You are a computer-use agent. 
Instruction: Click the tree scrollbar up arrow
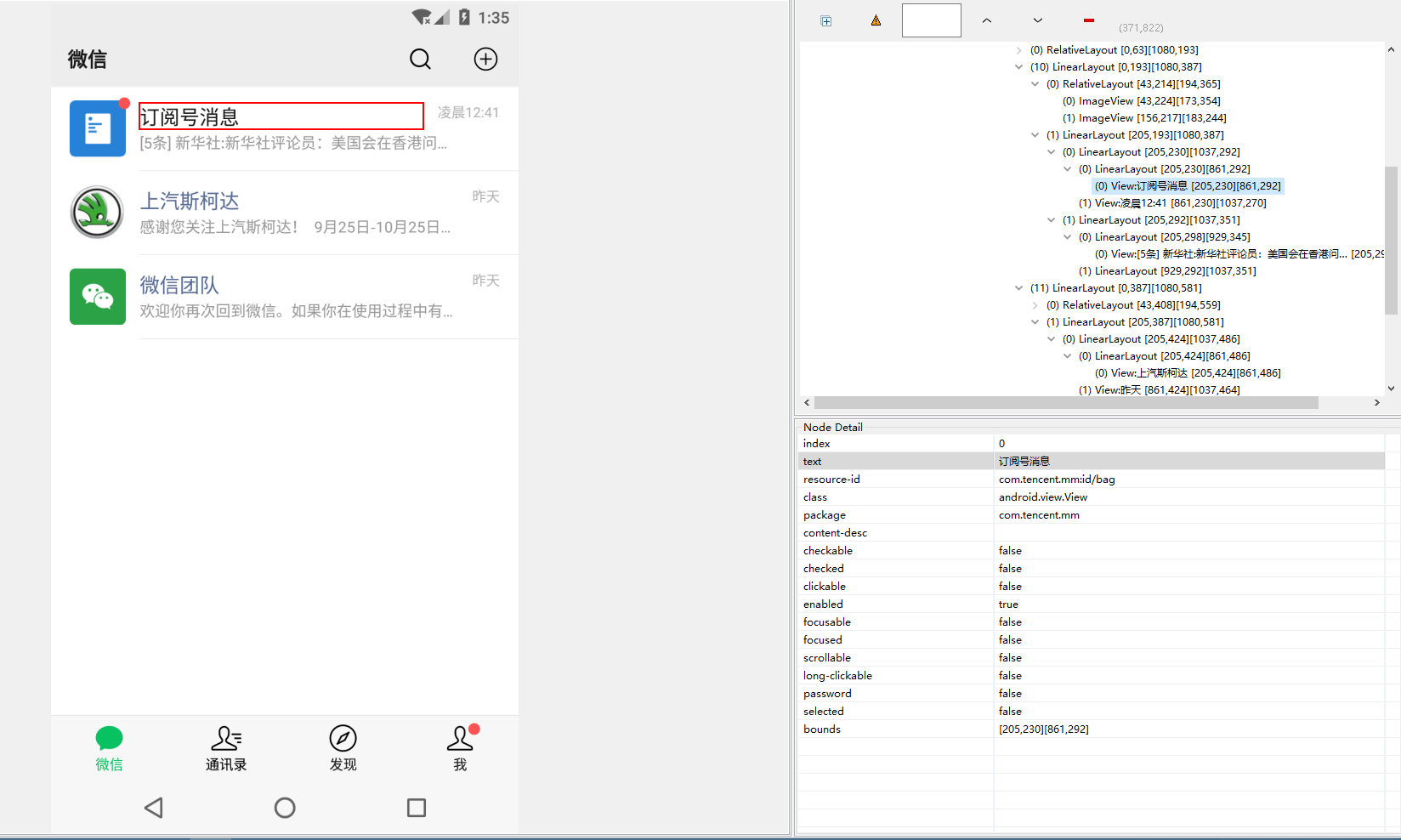pyautogui.click(x=1391, y=49)
